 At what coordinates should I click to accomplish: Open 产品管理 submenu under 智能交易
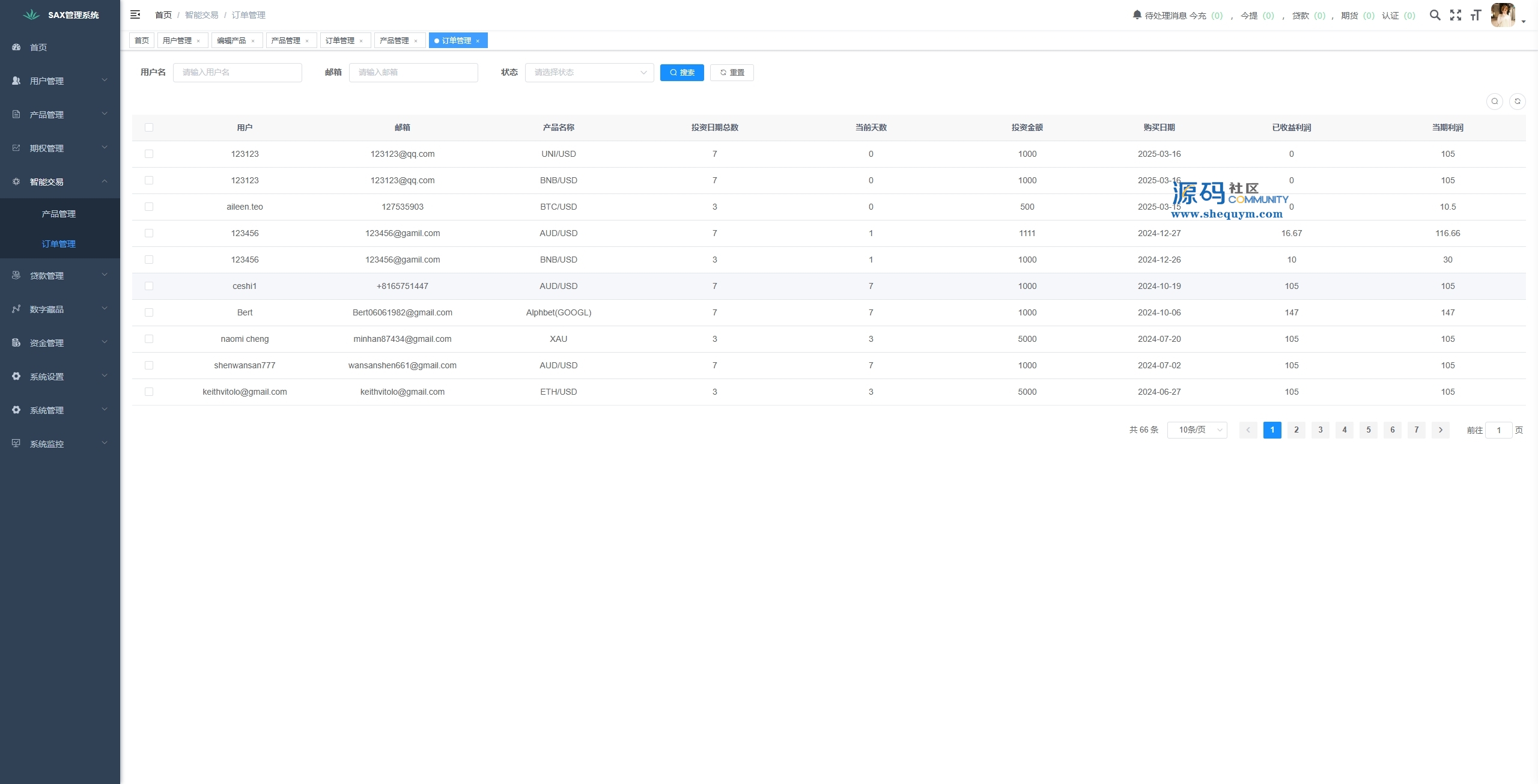tap(59, 214)
